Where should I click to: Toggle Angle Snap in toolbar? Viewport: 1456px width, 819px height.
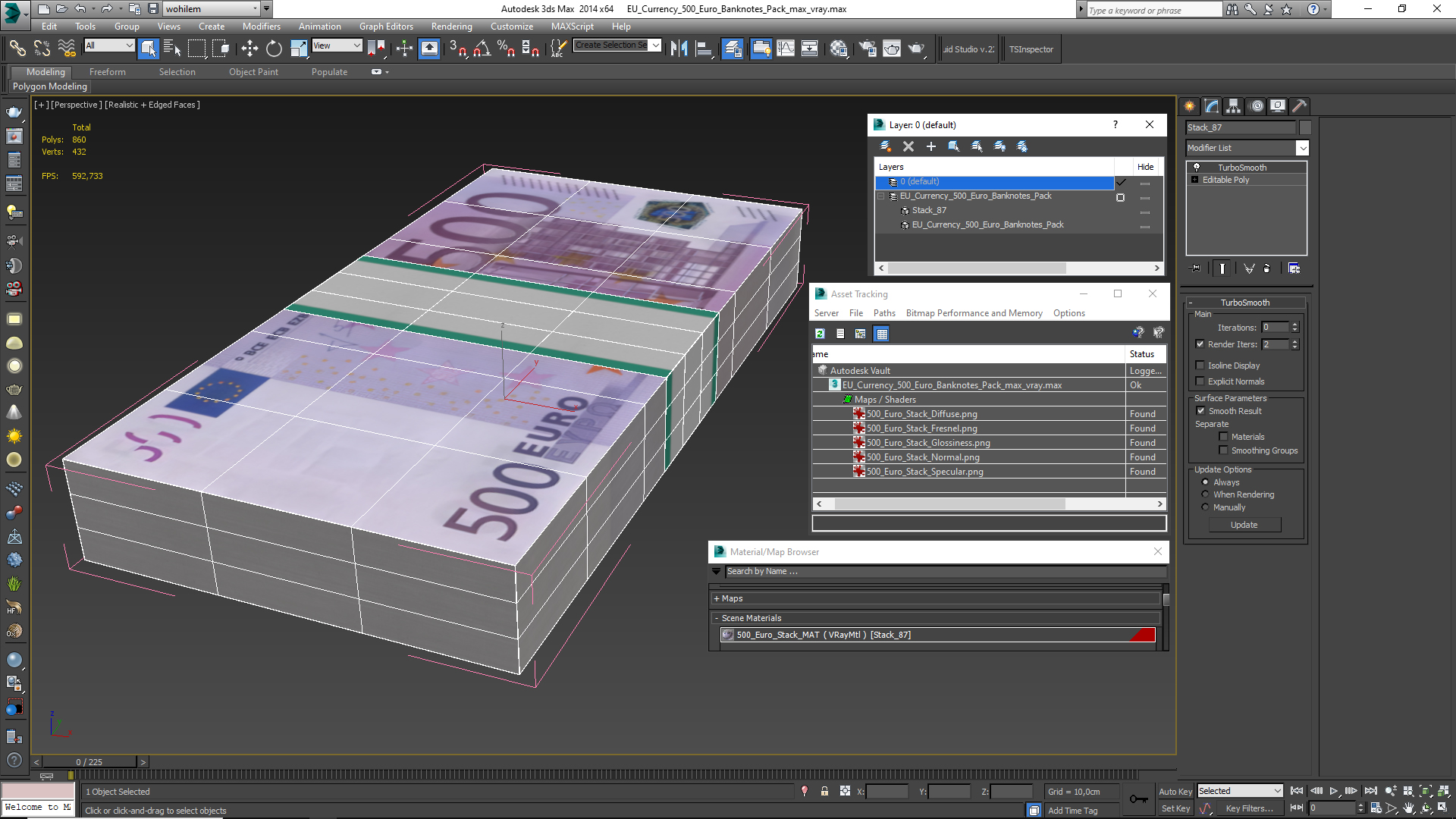482,49
